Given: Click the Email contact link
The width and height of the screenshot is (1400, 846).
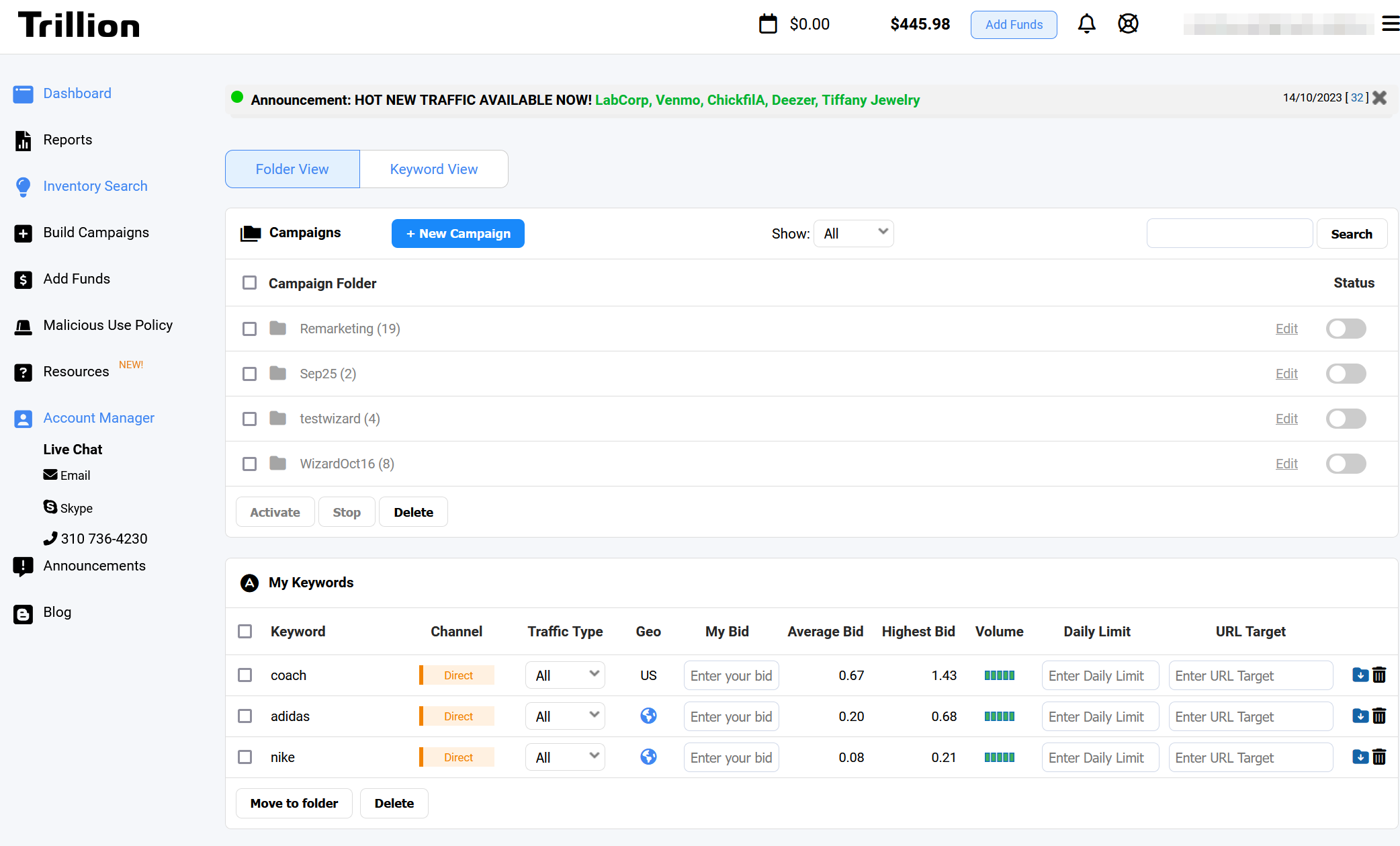Looking at the screenshot, I should (67, 475).
